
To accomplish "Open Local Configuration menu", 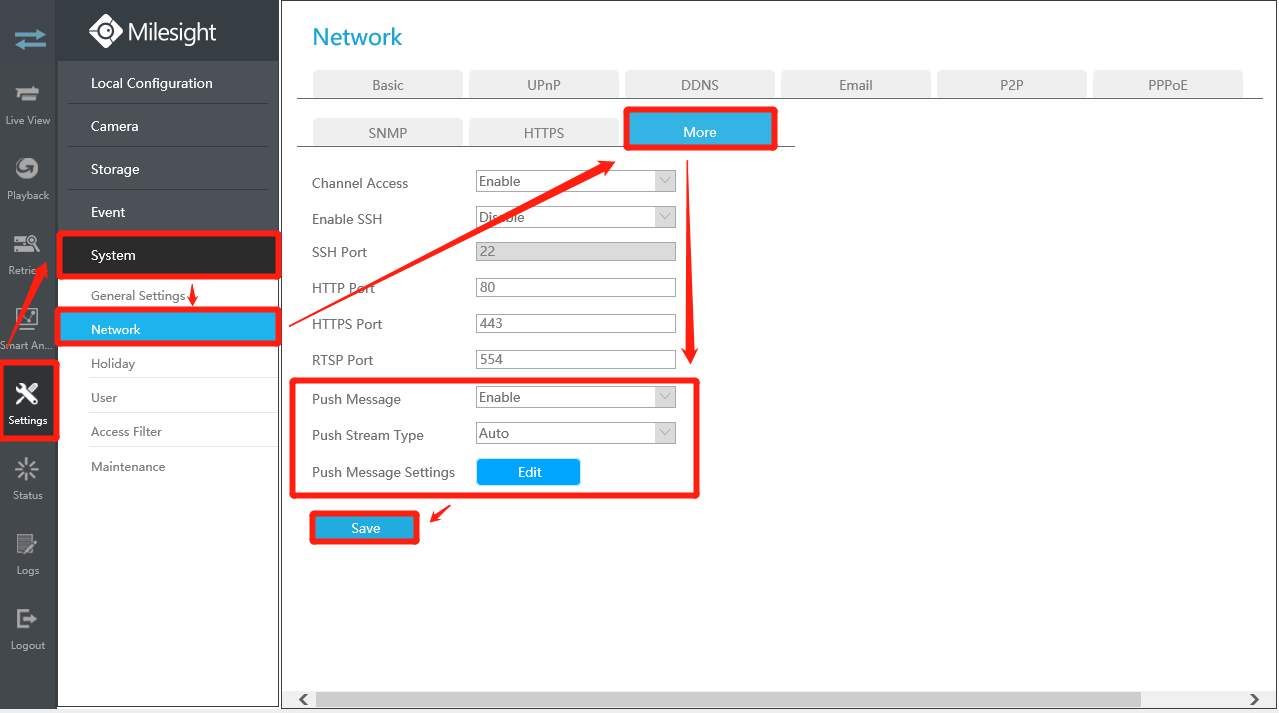I will coord(168,83).
